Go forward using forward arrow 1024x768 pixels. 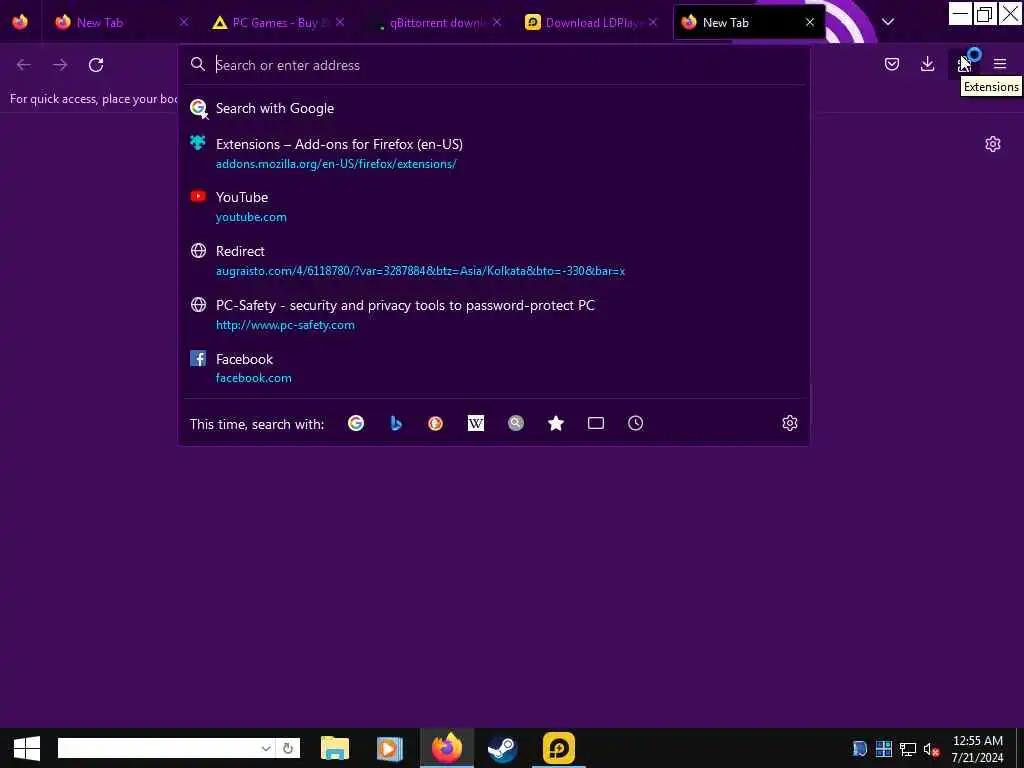pos(60,65)
